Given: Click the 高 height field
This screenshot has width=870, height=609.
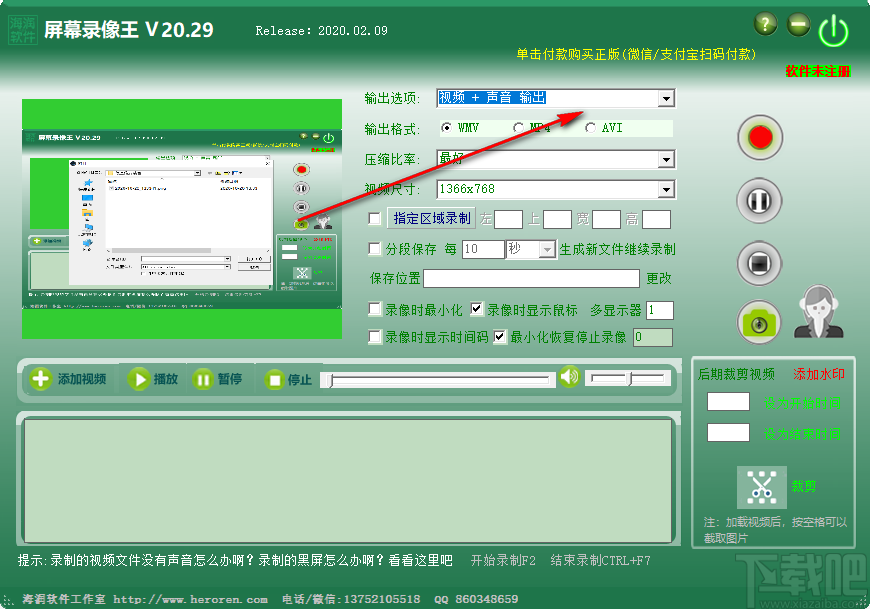Looking at the screenshot, I should pyautogui.click(x=656, y=220).
